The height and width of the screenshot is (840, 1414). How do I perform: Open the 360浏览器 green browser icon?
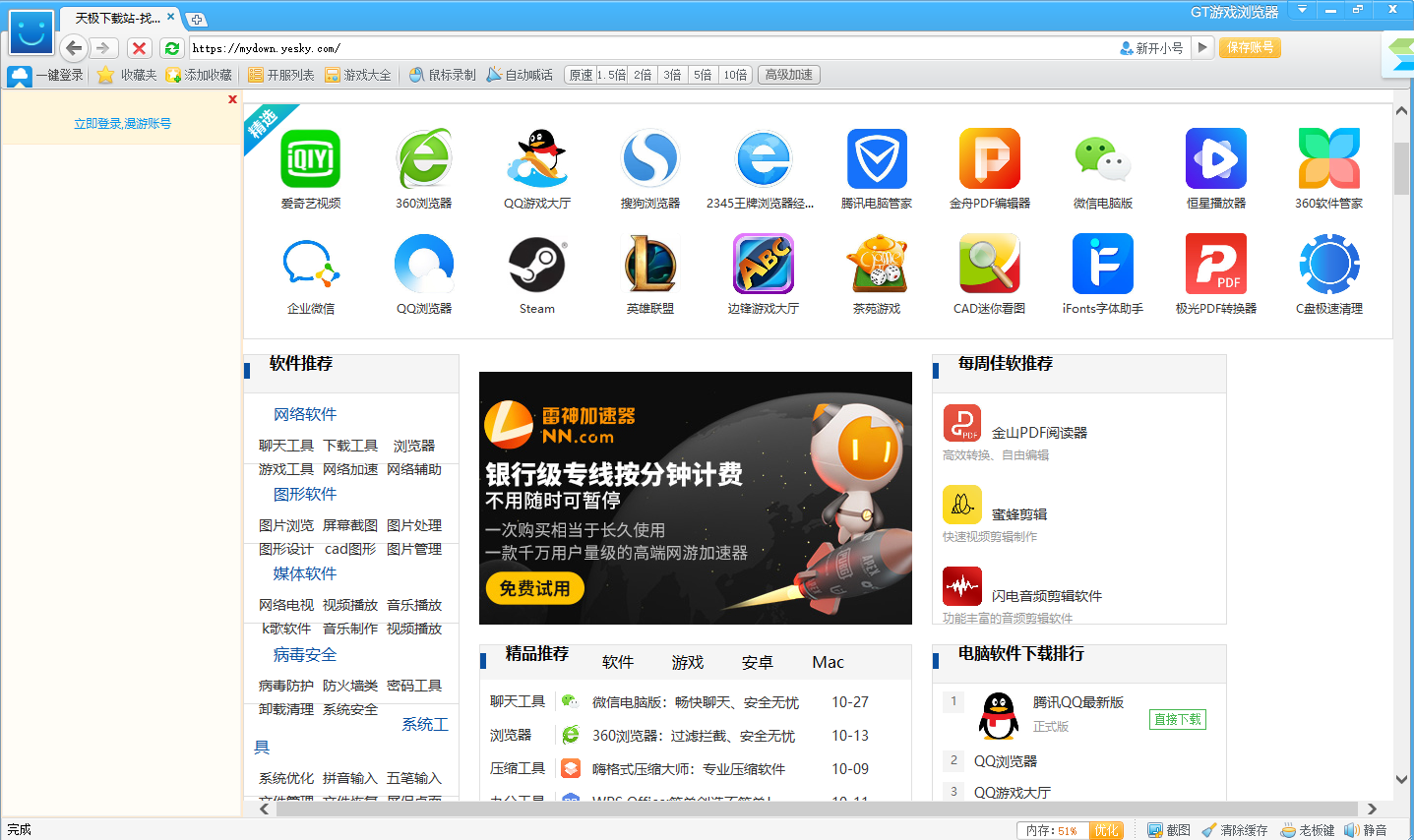tap(424, 158)
